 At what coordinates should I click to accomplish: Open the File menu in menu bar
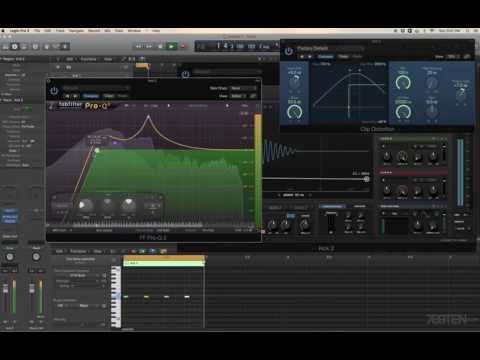[37, 31]
